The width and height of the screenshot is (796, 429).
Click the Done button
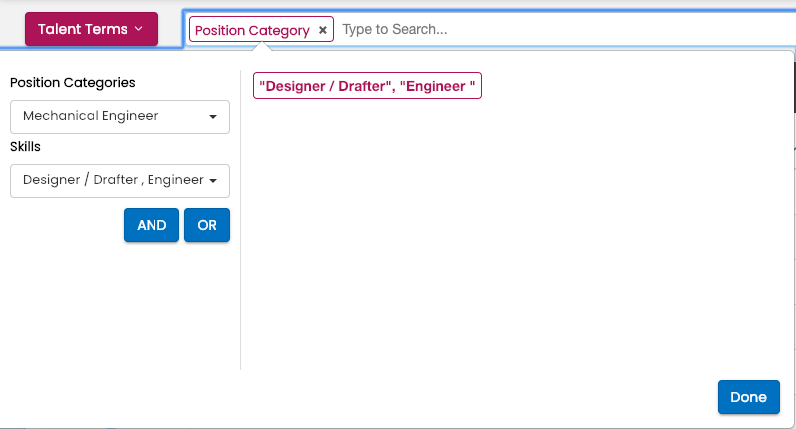coord(748,397)
